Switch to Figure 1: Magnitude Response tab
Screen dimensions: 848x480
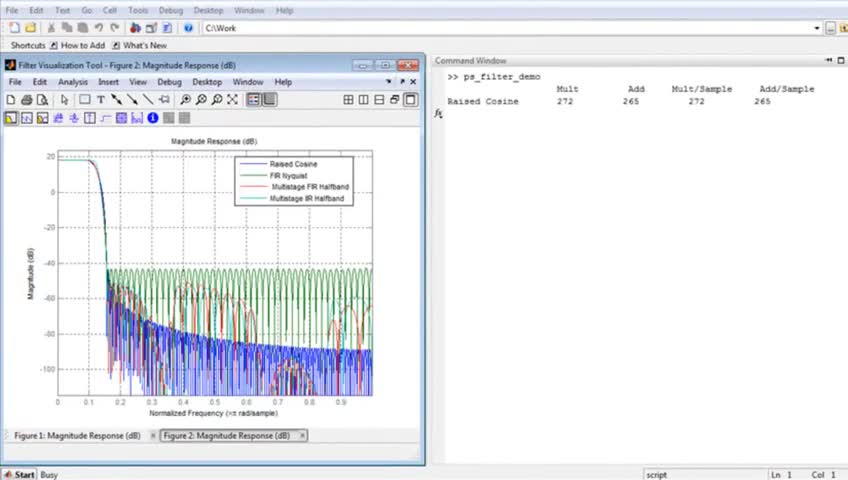[x=77, y=435]
